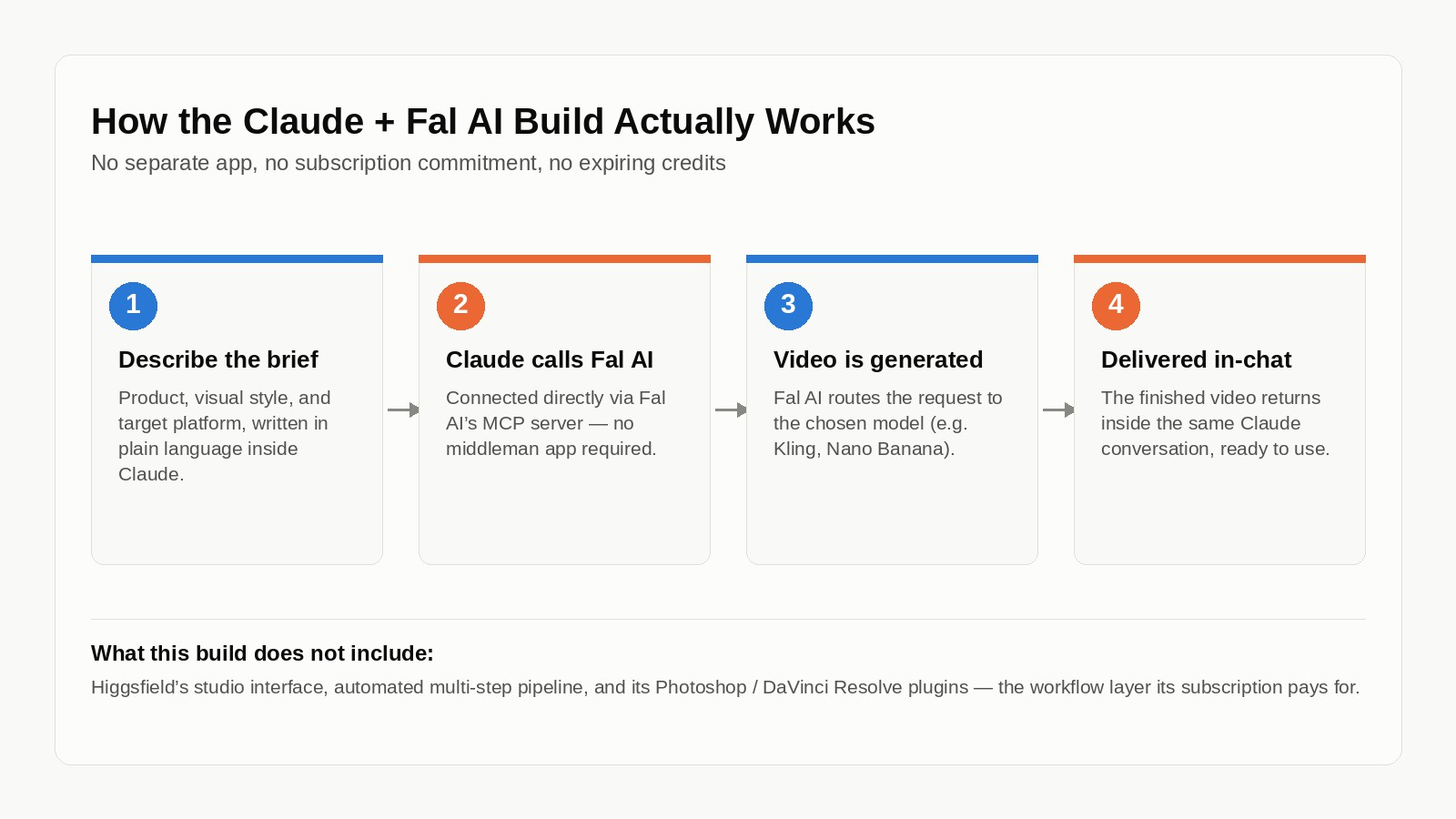Click the orange number 4 circle
The image size is (1456, 819).
click(x=1116, y=306)
